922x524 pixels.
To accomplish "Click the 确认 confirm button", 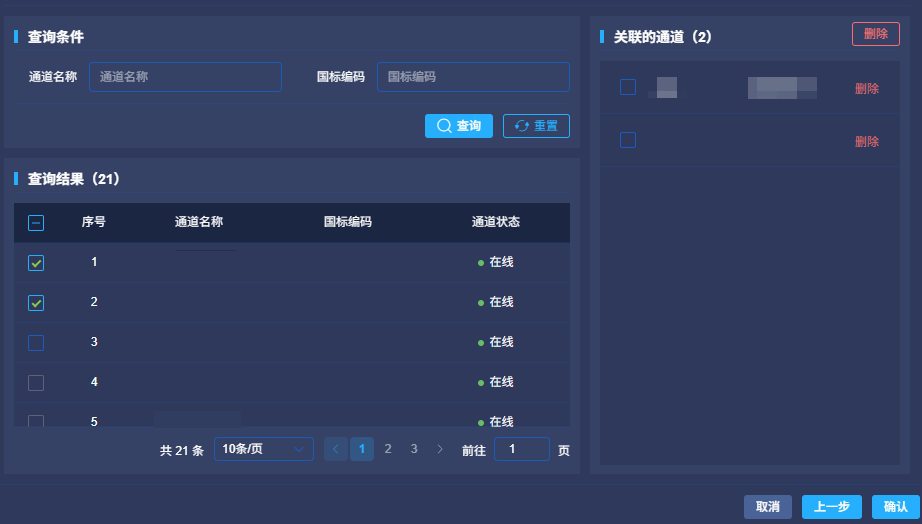I will (896, 507).
